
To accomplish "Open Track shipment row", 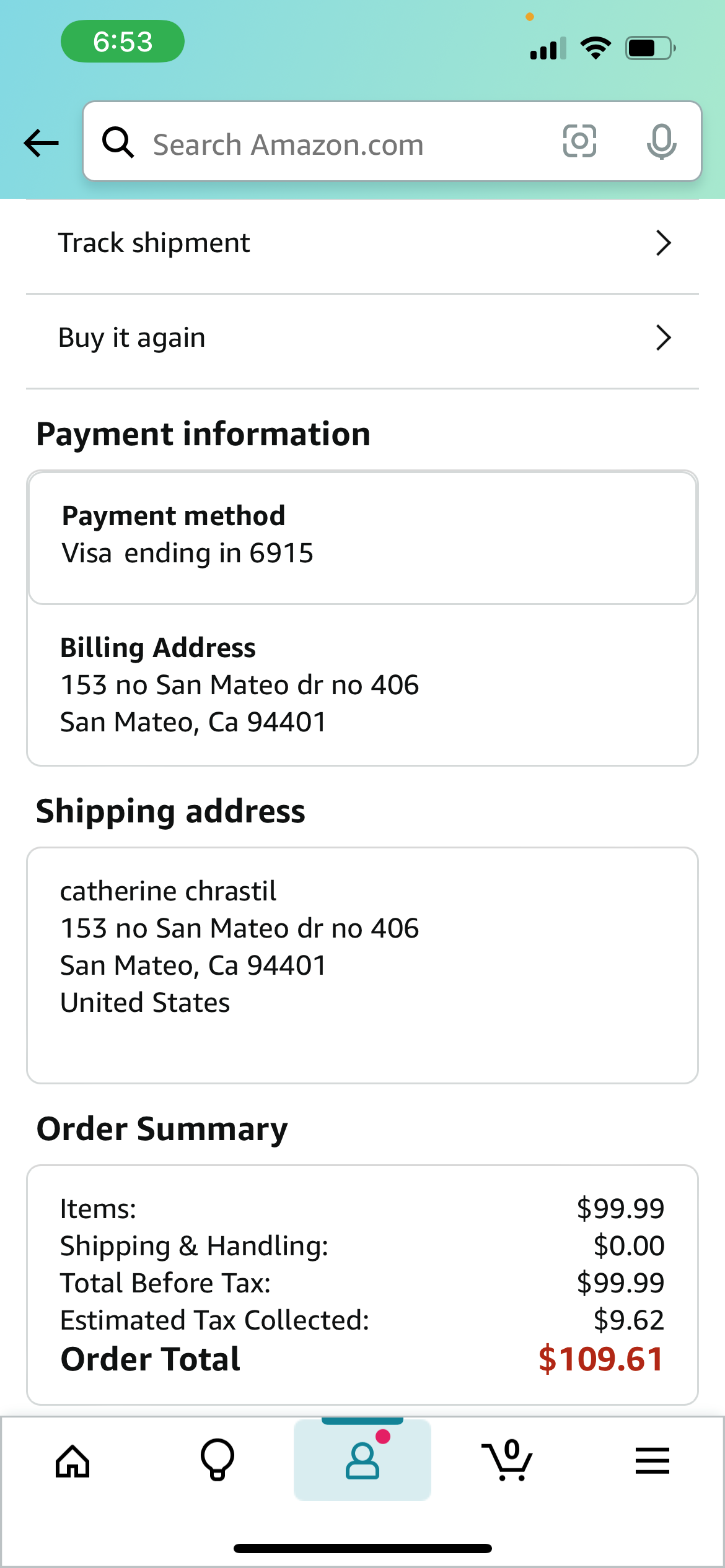I will click(362, 243).
